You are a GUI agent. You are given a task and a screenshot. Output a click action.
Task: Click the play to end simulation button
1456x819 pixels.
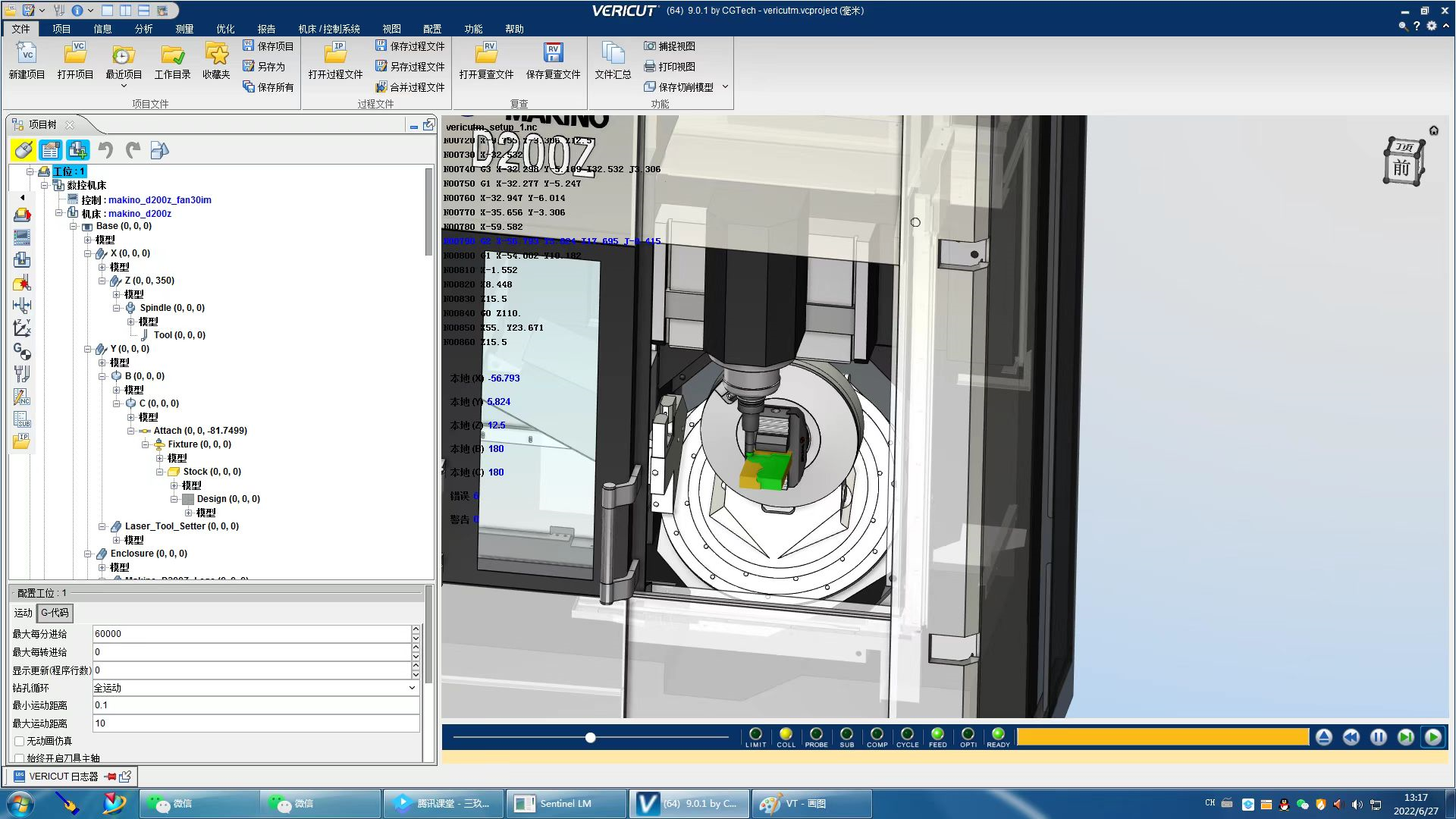(1432, 737)
